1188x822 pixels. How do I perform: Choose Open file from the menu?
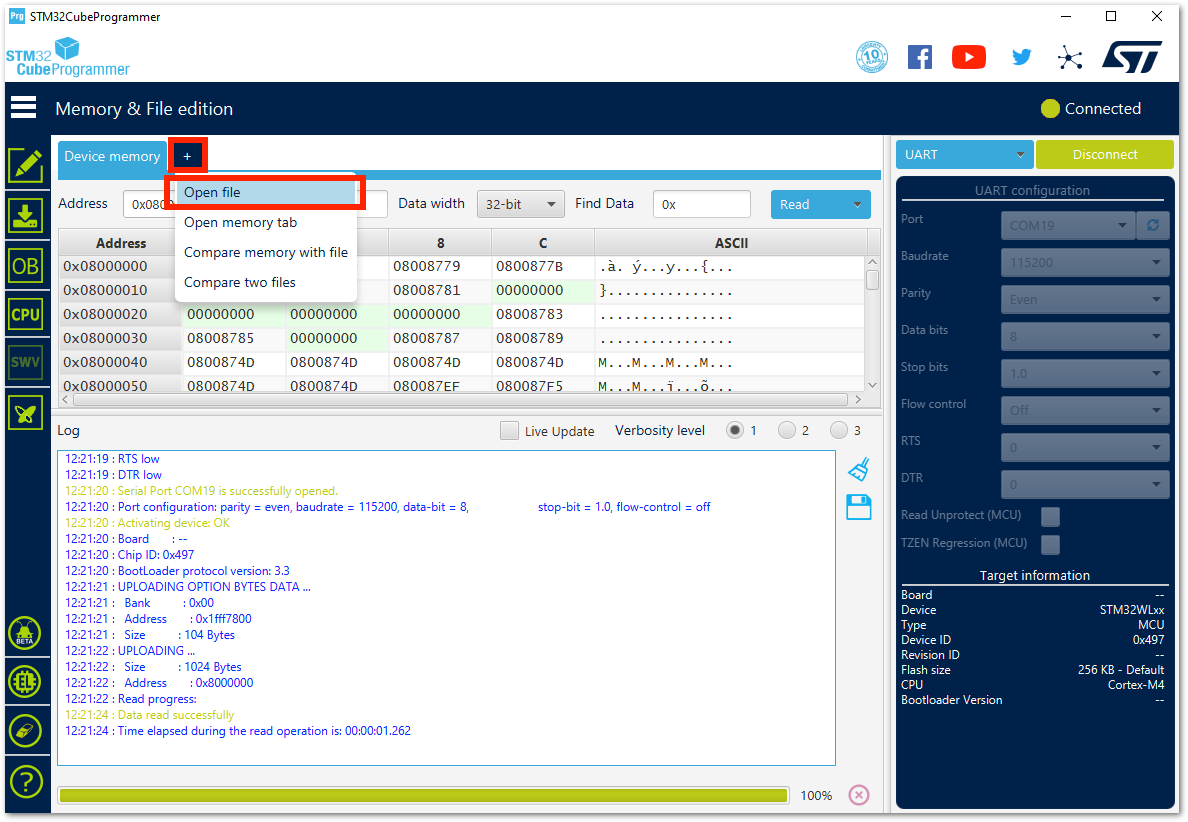[265, 192]
